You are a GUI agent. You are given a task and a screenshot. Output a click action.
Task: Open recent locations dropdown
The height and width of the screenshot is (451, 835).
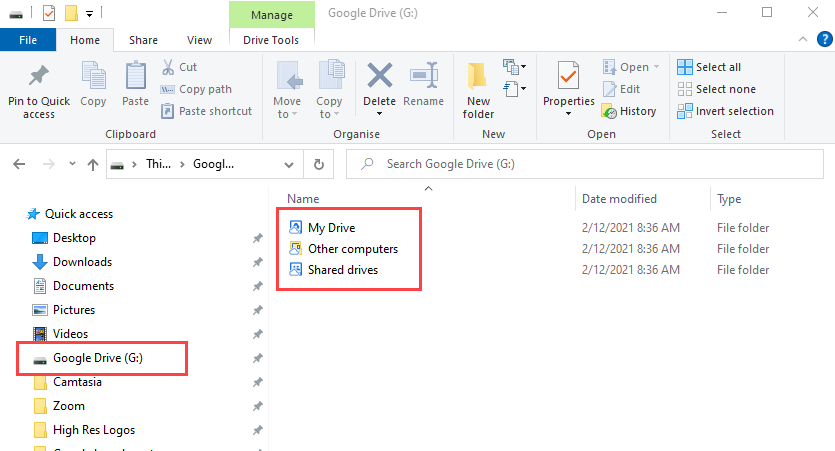pyautogui.click(x=72, y=164)
